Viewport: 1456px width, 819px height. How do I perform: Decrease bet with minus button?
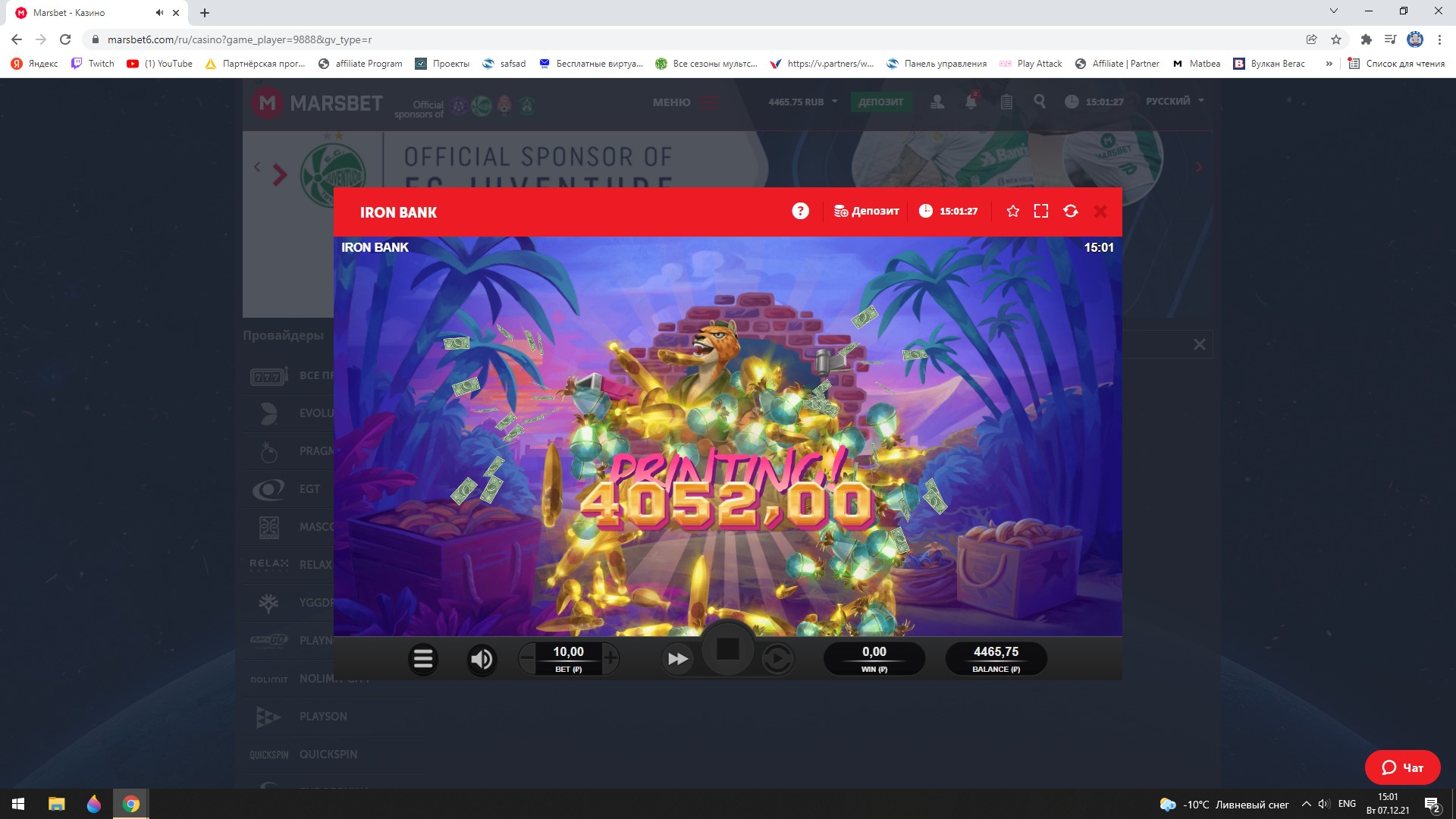(527, 657)
